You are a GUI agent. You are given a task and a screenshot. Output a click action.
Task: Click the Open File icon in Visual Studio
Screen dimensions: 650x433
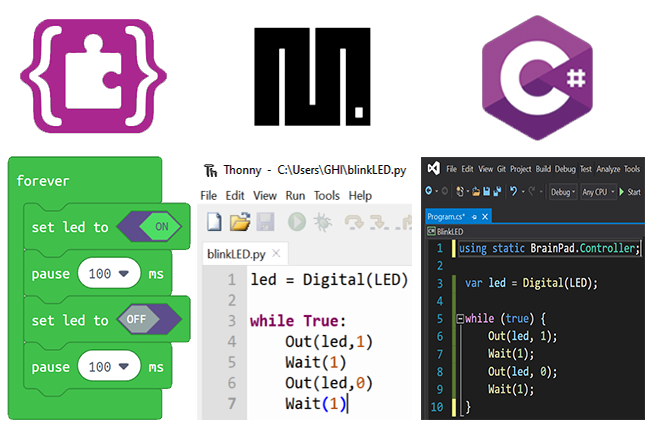(476, 191)
